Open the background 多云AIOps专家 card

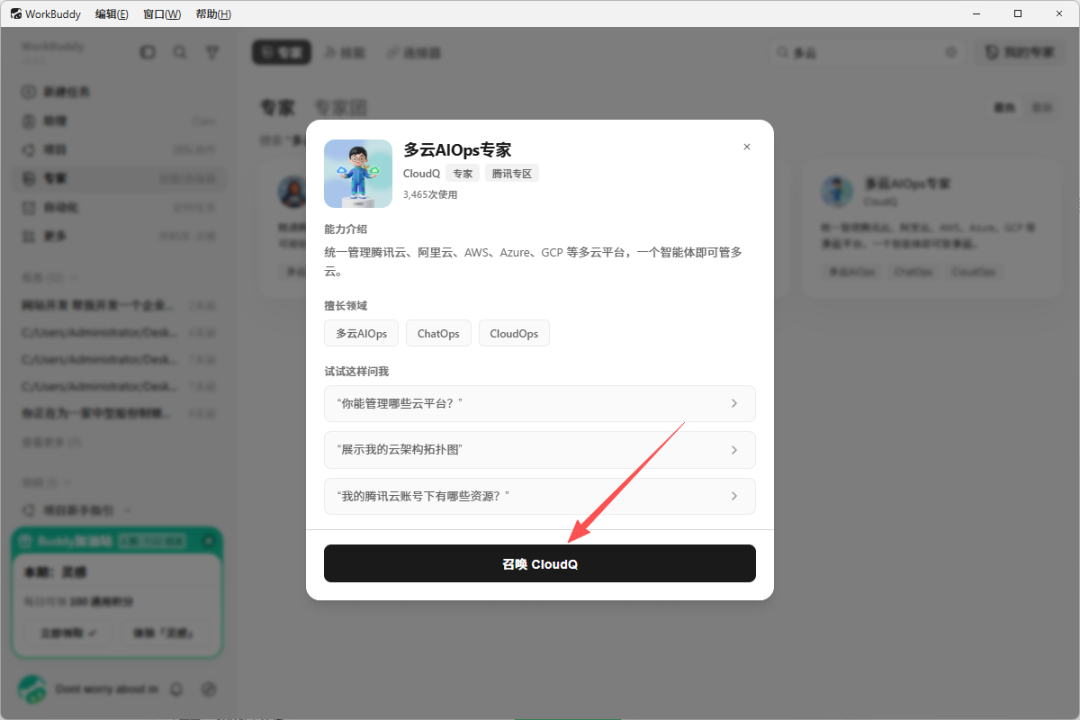[931, 230]
